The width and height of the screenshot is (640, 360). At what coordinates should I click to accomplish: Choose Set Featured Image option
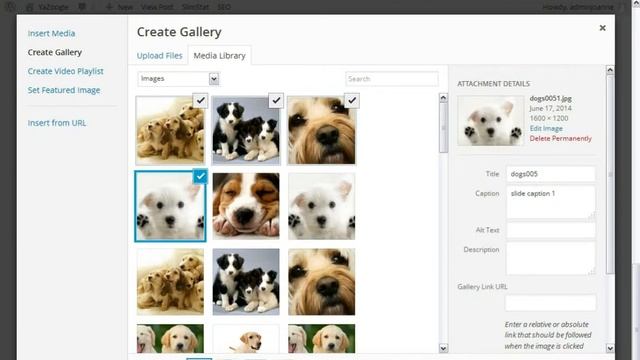[64, 90]
